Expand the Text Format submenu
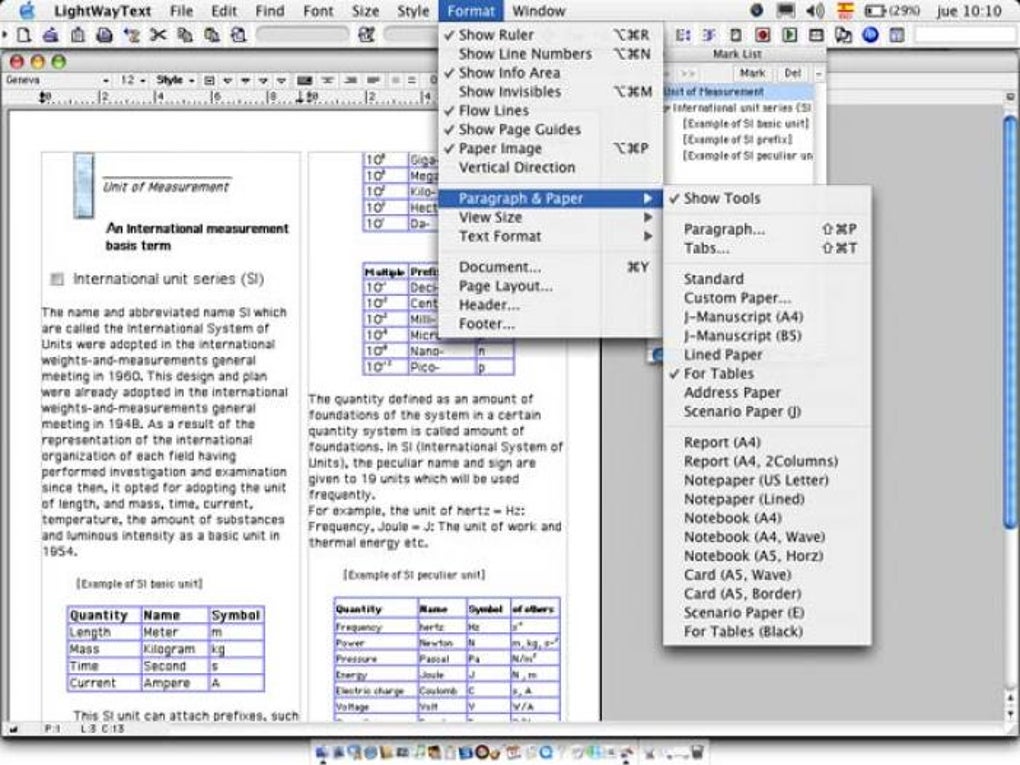Image resolution: width=1020 pixels, height=765 pixels. (x=550, y=235)
